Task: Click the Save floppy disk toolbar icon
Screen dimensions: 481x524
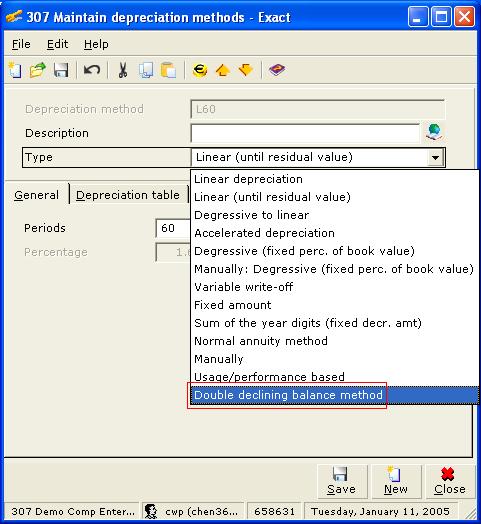Action: pos(61,70)
